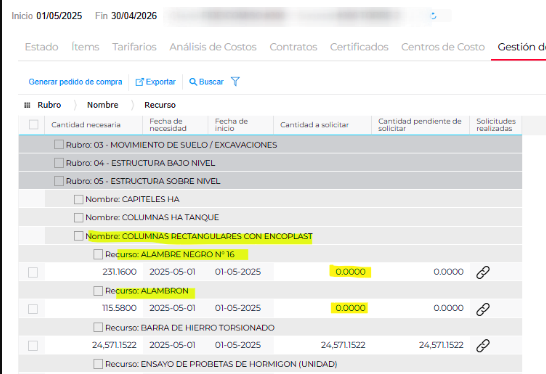Click the Buscar search button
The height and width of the screenshot is (374, 546).
click(x=206, y=82)
